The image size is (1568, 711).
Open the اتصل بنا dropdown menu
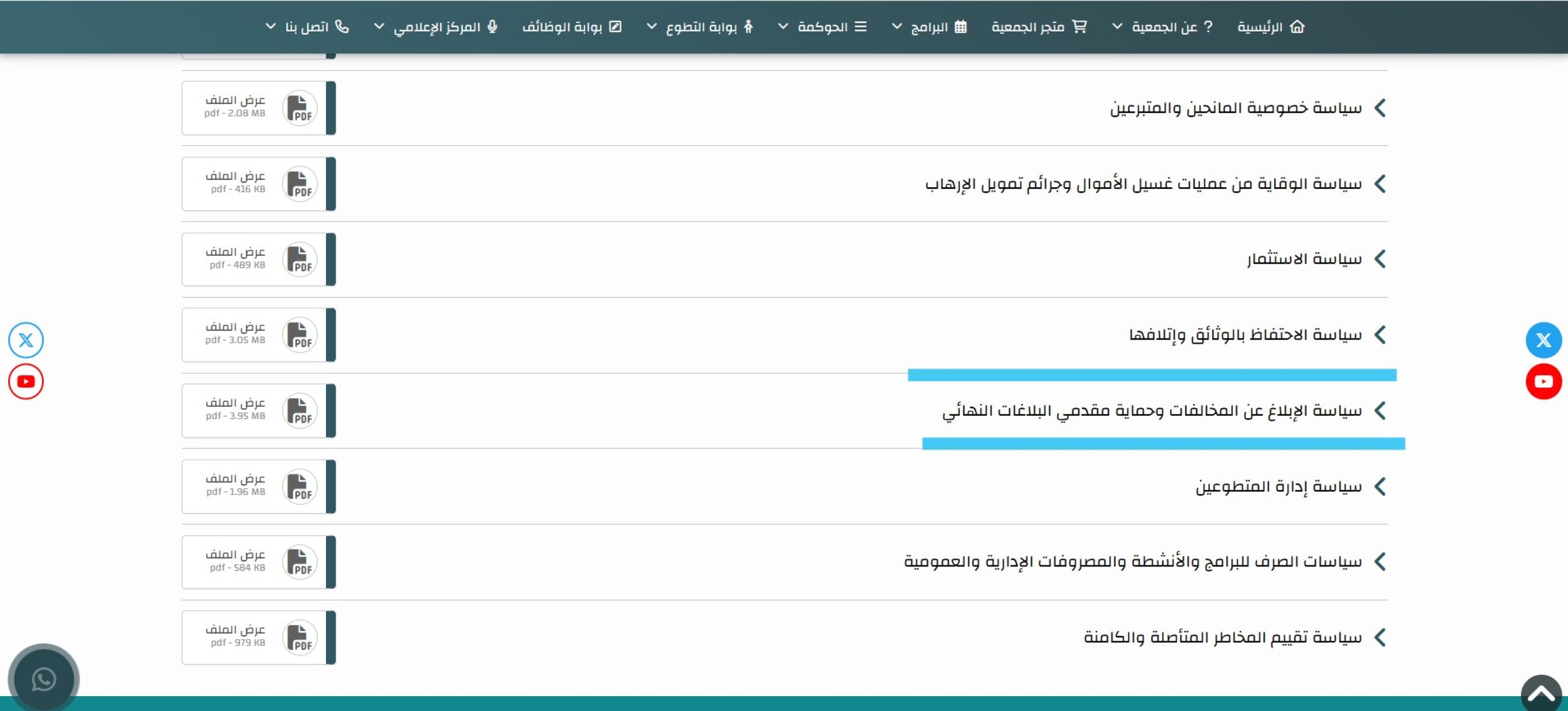(x=306, y=27)
